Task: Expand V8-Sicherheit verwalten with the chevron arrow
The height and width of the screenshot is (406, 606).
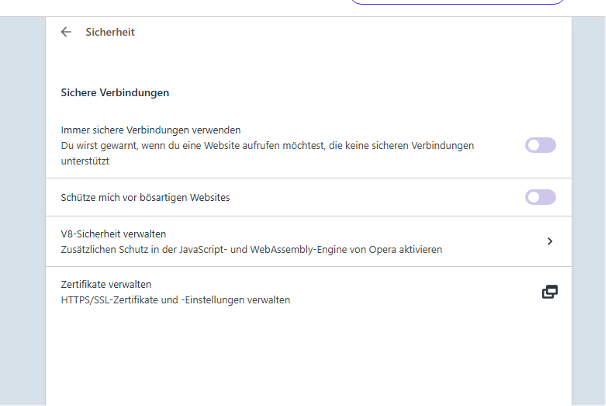Action: (550, 241)
